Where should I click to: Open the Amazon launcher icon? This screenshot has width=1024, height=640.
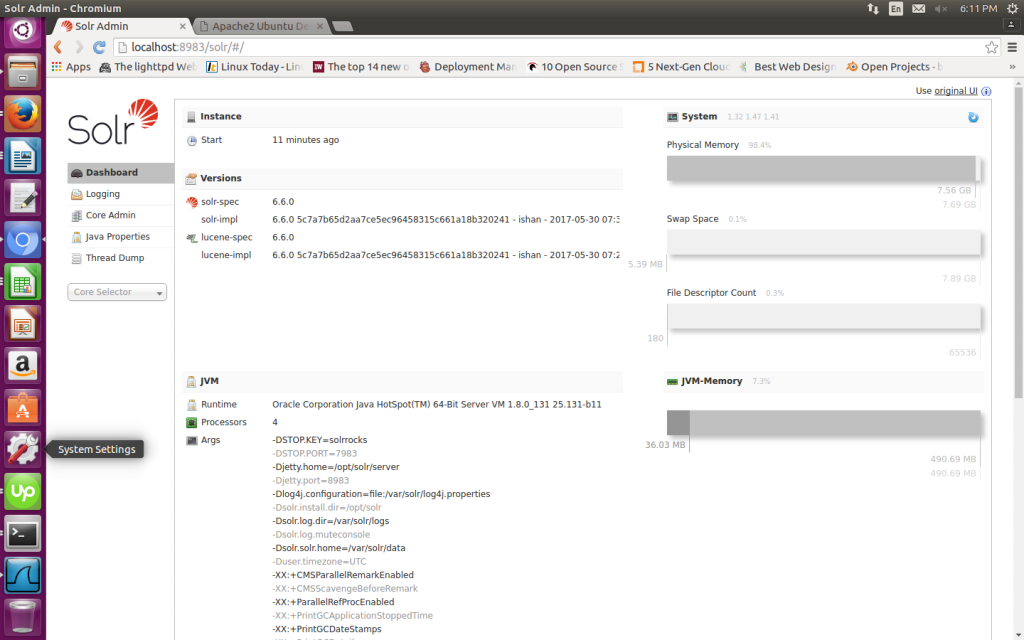pyautogui.click(x=23, y=366)
